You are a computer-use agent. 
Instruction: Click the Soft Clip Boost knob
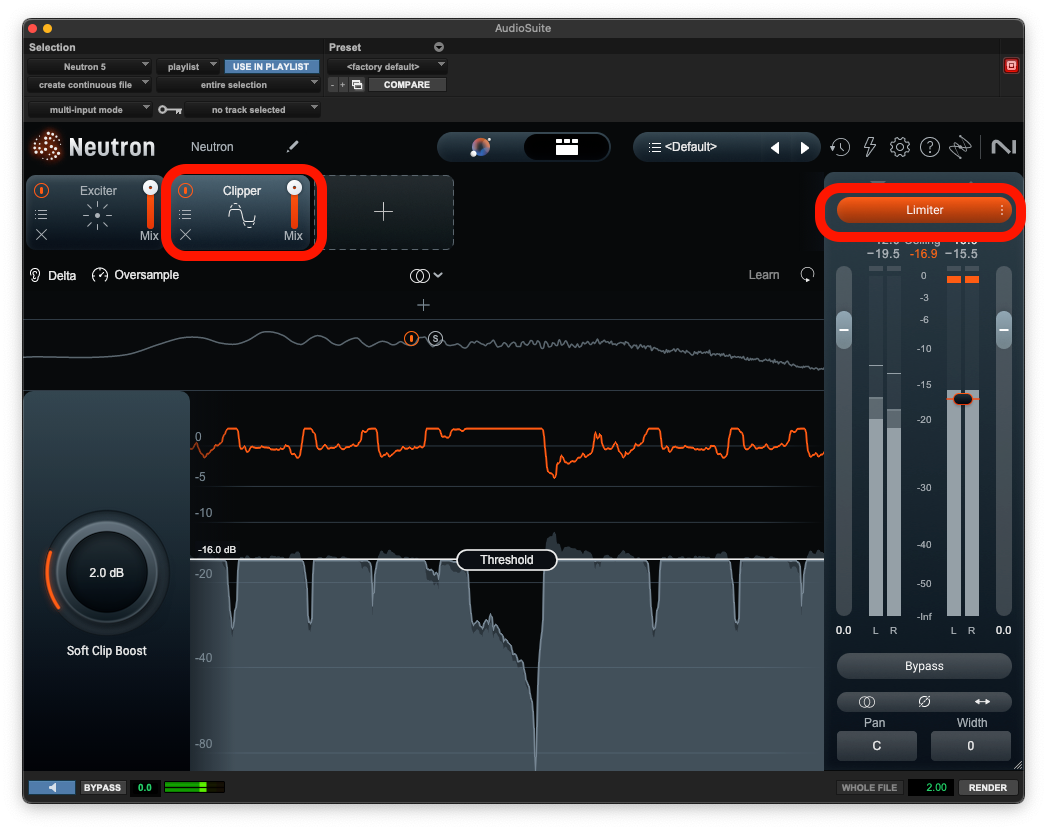tap(106, 572)
